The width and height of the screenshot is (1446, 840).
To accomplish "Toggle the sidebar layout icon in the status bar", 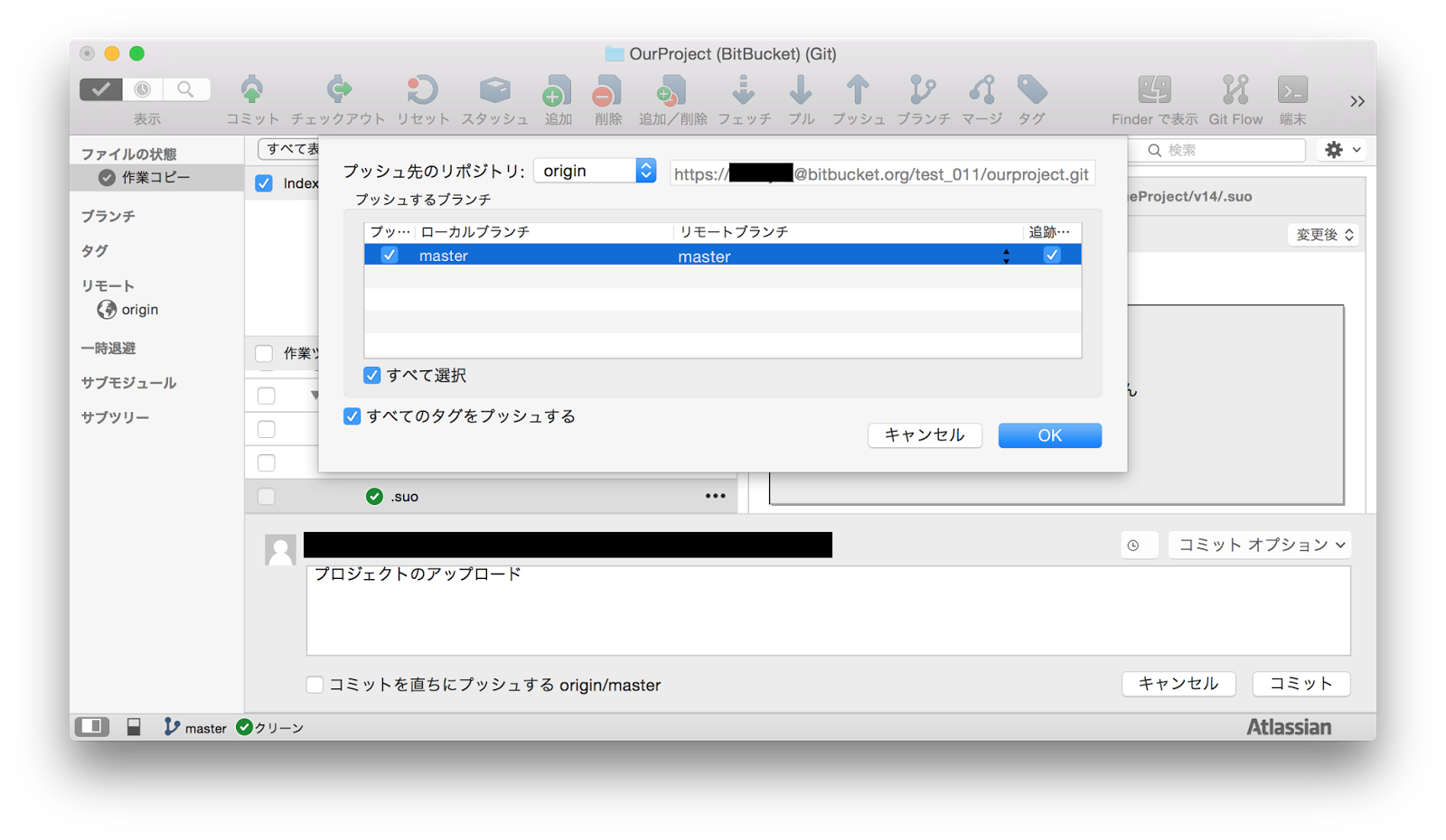I will point(91,727).
